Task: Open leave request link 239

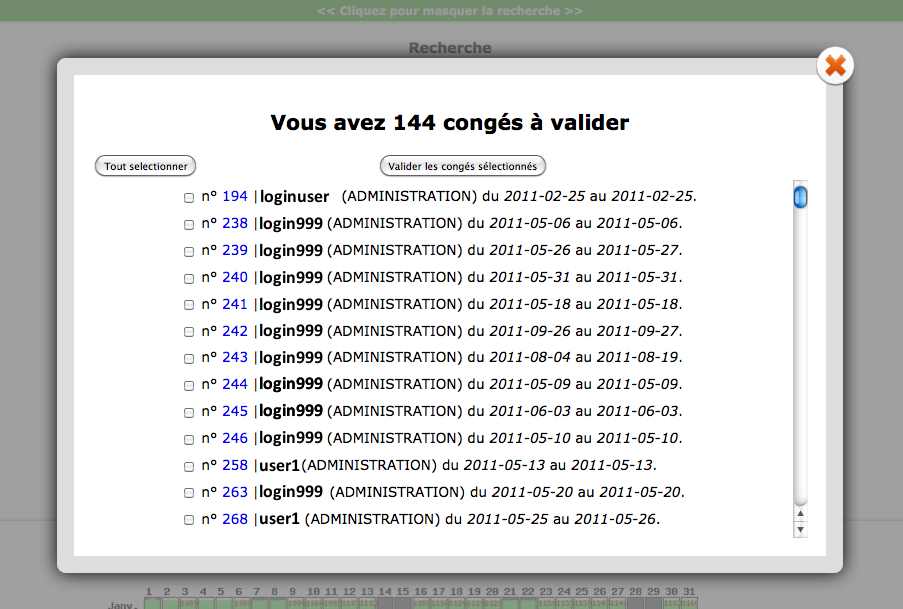Action: tap(234, 250)
